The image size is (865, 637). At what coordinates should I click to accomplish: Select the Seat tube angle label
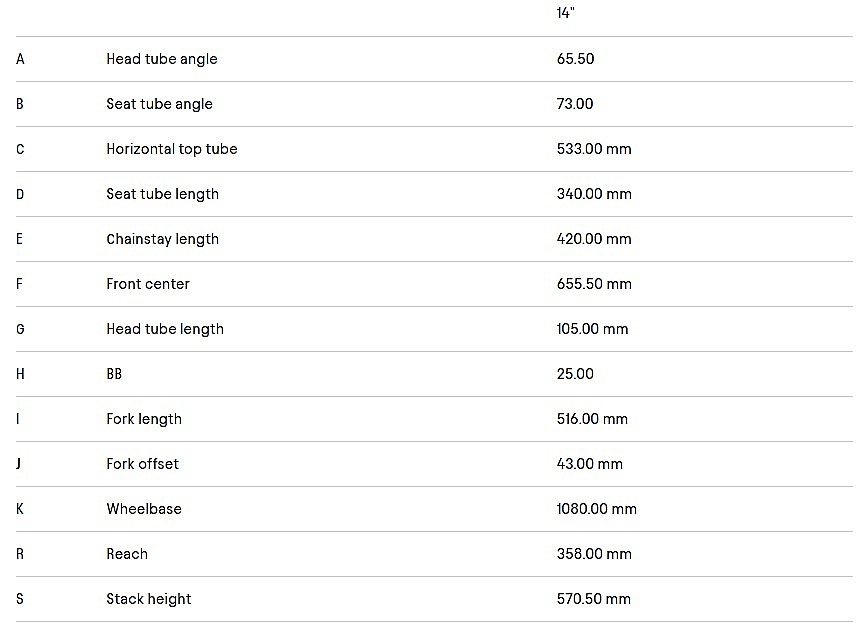[159, 104]
